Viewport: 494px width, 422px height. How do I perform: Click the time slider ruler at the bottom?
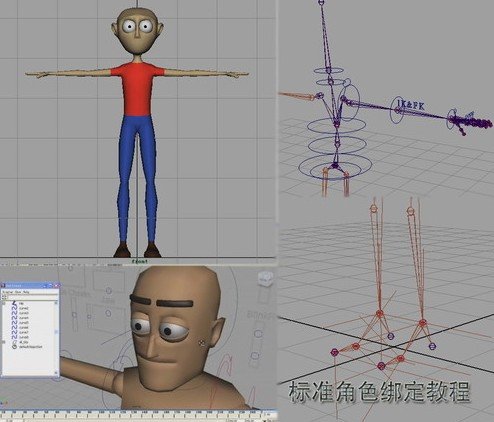[x=138, y=414]
